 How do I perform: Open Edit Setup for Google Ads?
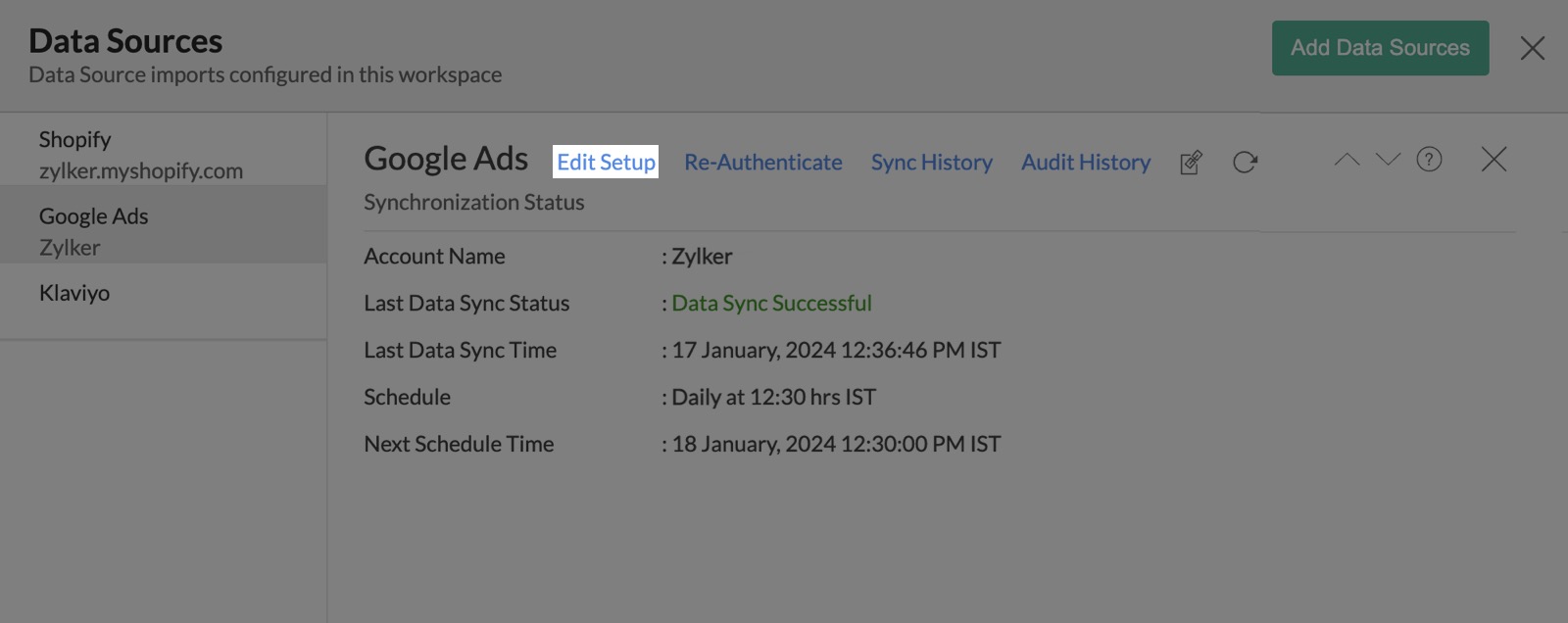coord(607,162)
